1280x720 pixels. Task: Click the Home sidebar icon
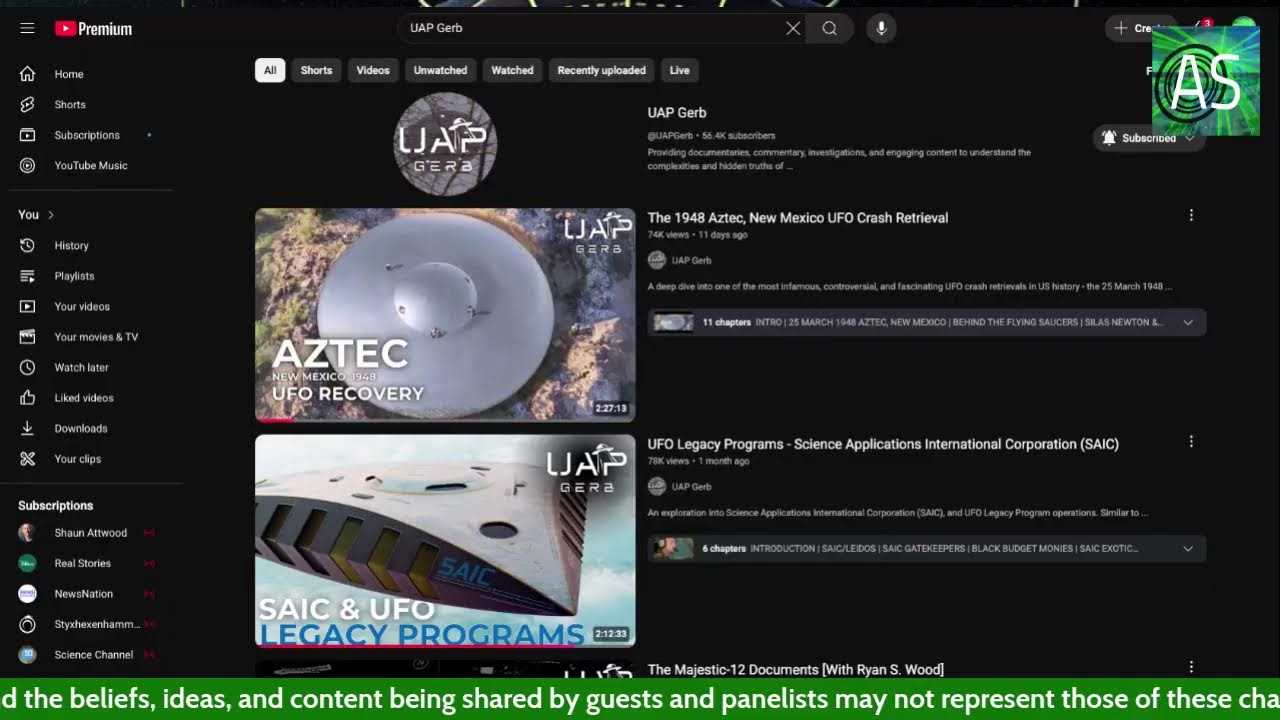click(x=28, y=74)
